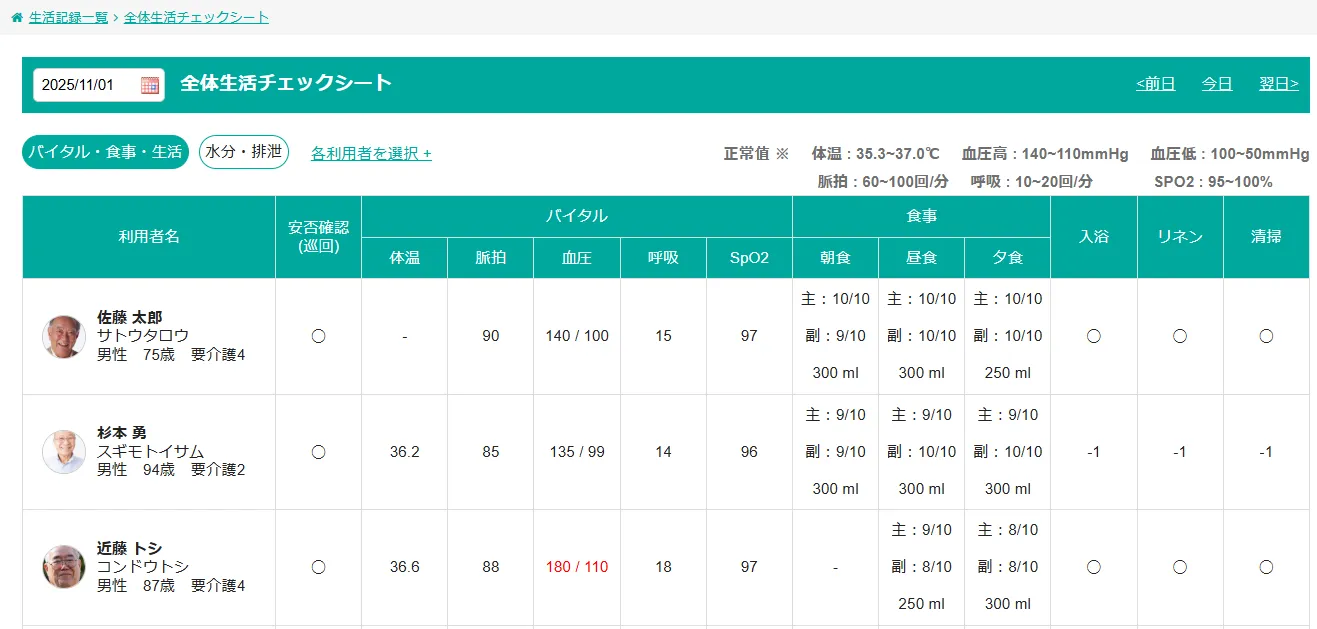Click 杉本 勇's profile photo
This screenshot has height=629, width=1317.
(64, 452)
